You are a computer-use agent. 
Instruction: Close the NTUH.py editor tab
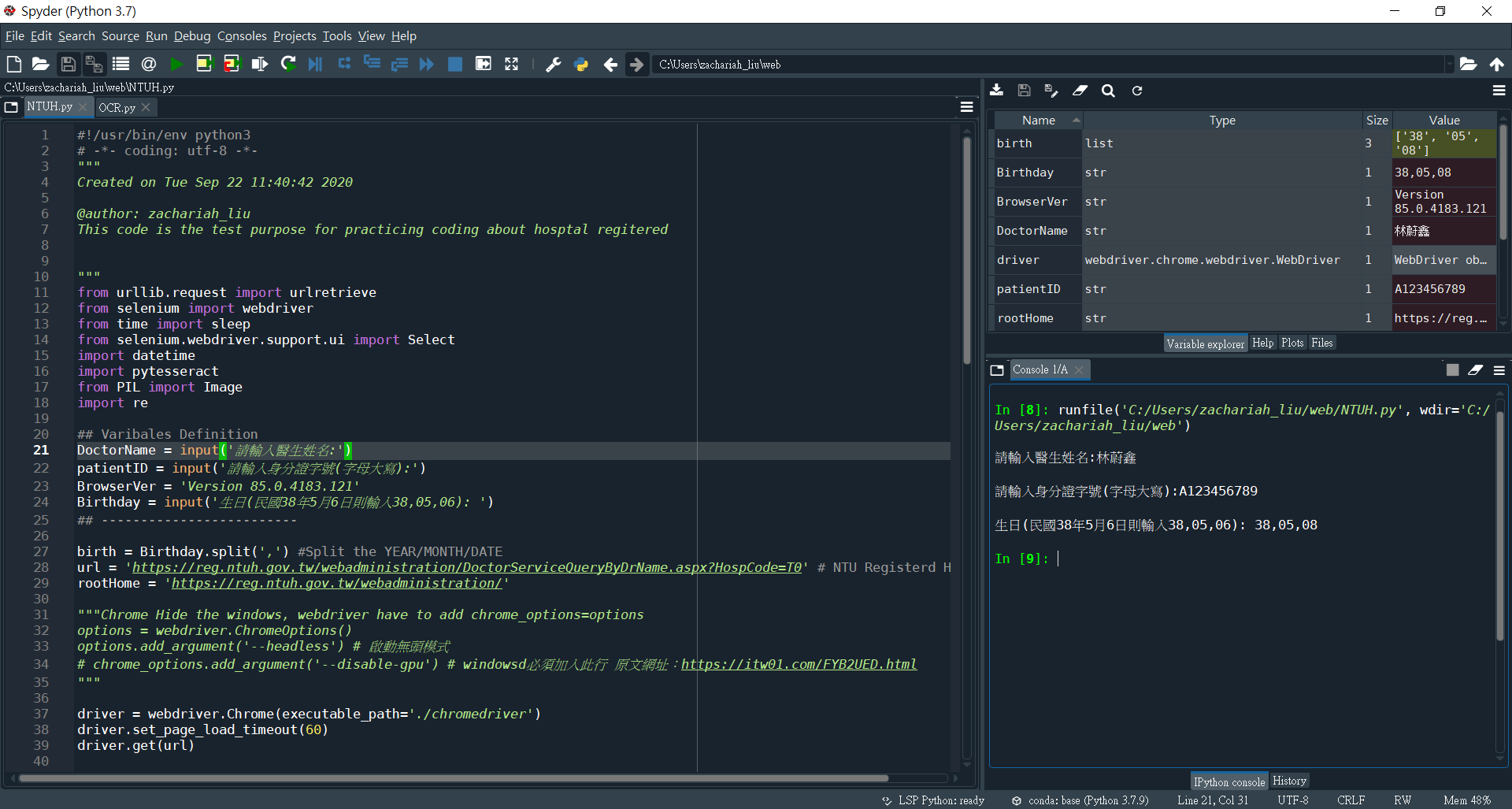[x=83, y=106]
